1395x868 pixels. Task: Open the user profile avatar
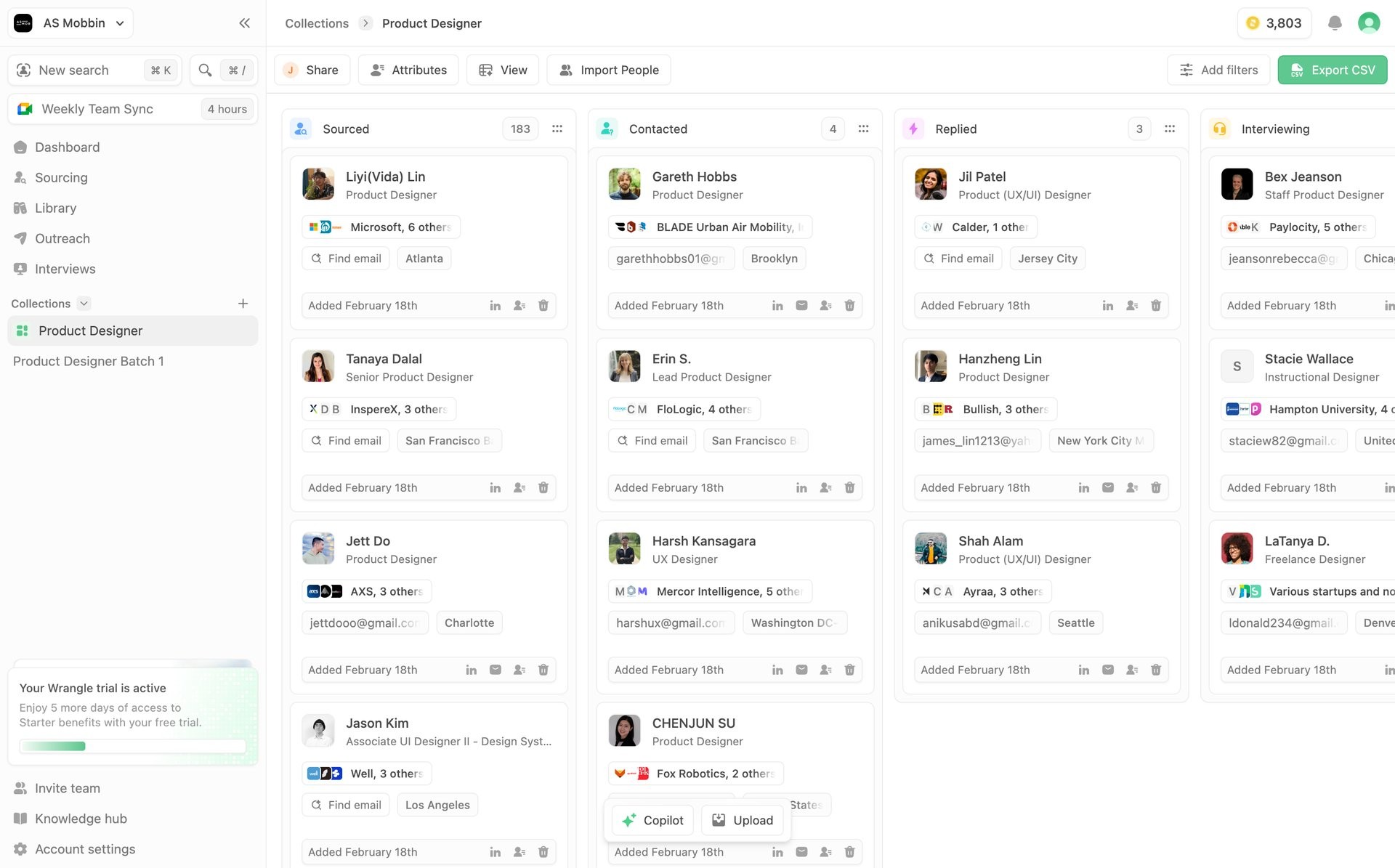[1369, 23]
